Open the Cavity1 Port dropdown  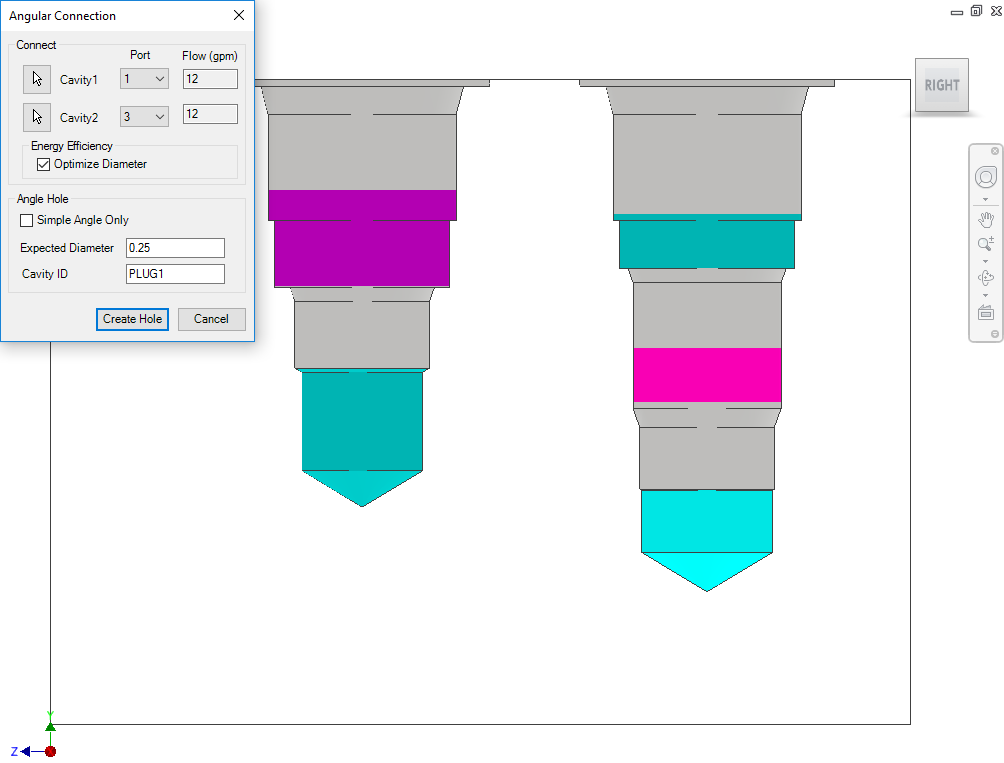[x=144, y=79]
